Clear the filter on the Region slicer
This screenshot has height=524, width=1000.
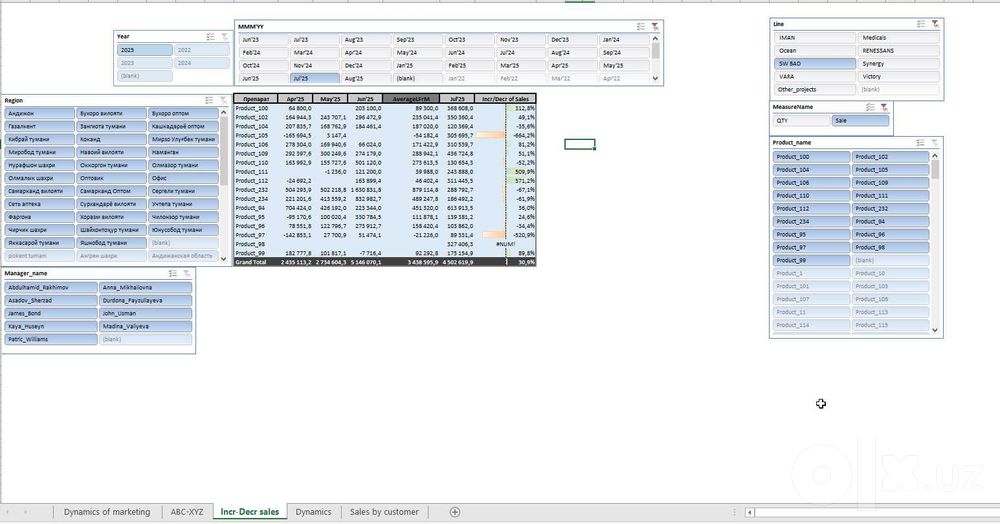pyautogui.click(x=223, y=100)
